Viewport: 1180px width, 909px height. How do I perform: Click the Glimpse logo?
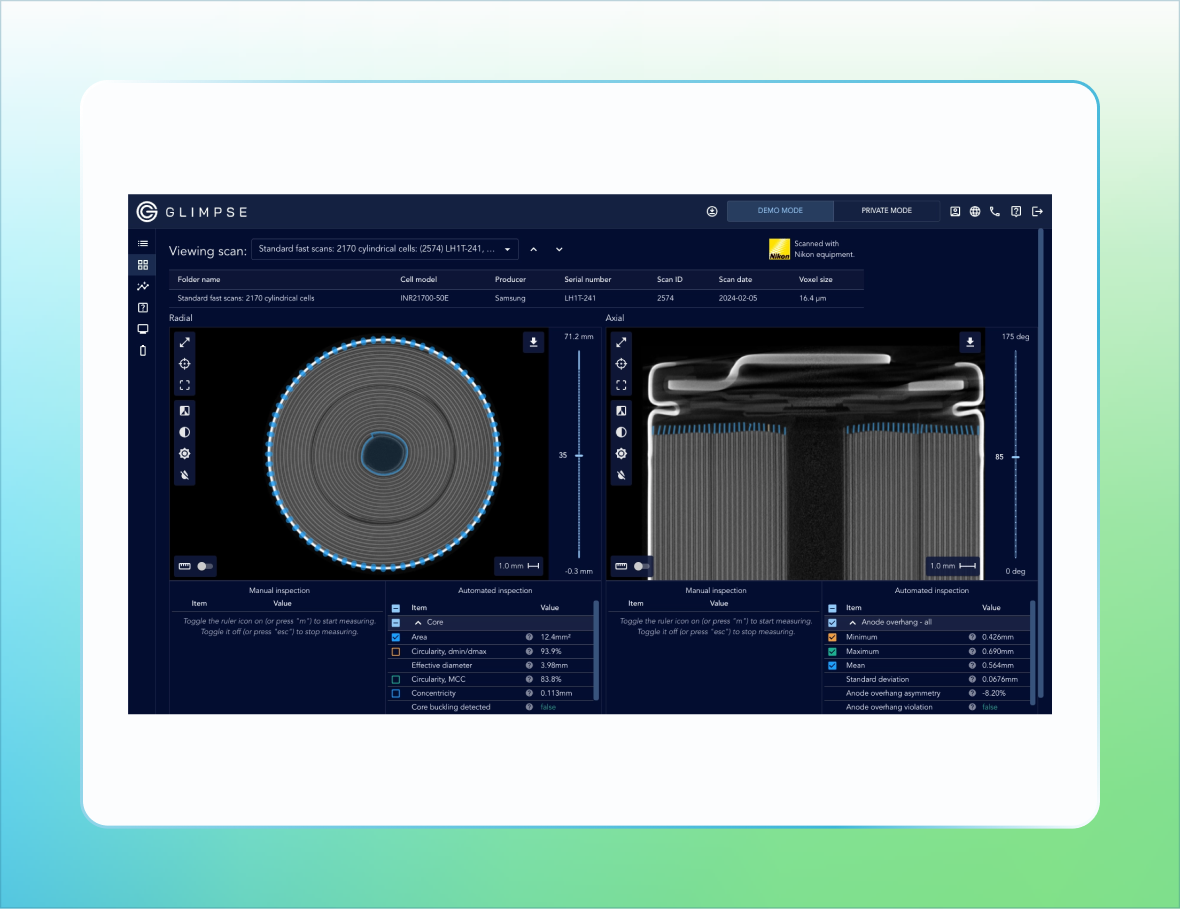[192, 211]
